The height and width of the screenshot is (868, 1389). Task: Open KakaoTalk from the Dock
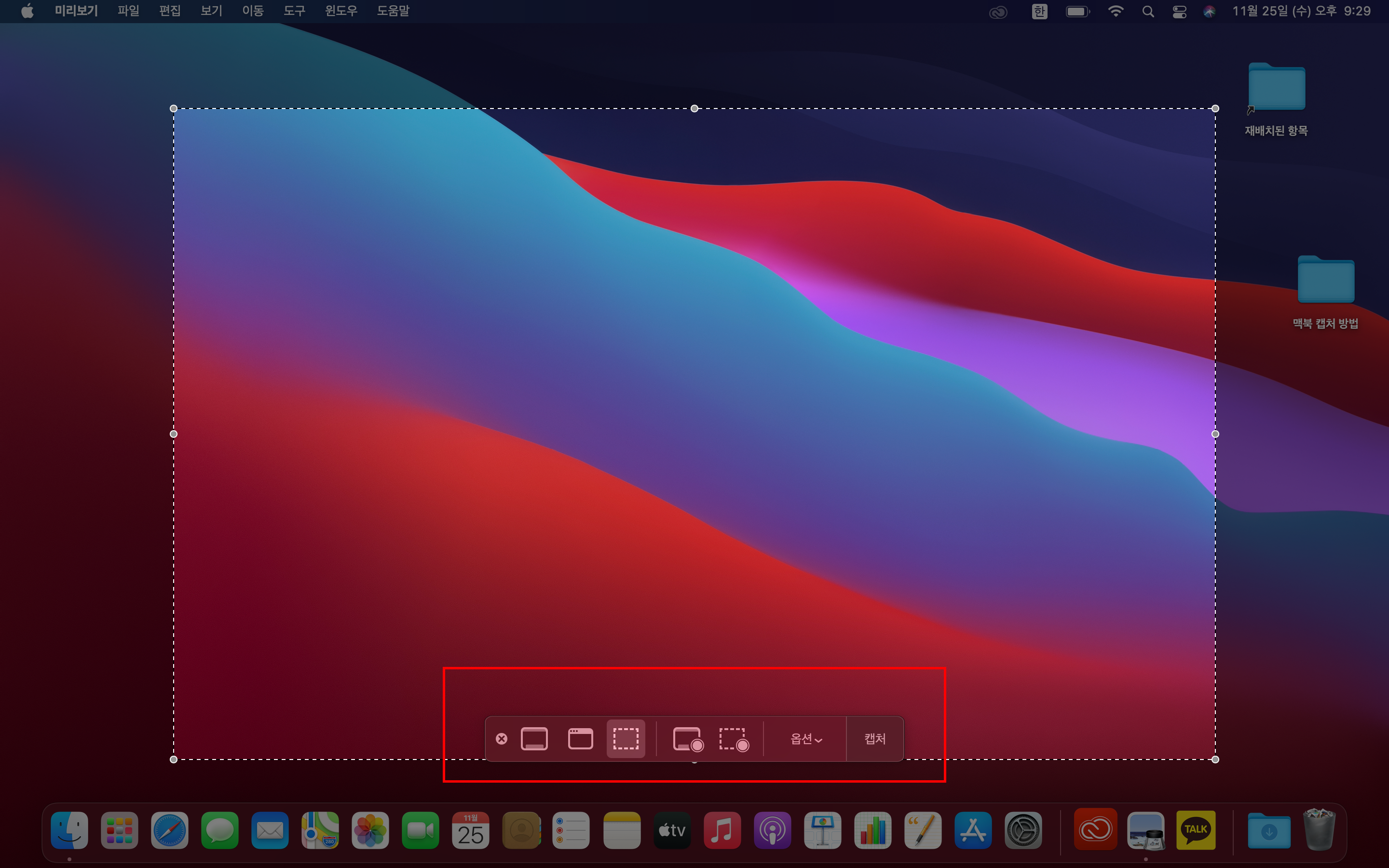click(x=1196, y=830)
